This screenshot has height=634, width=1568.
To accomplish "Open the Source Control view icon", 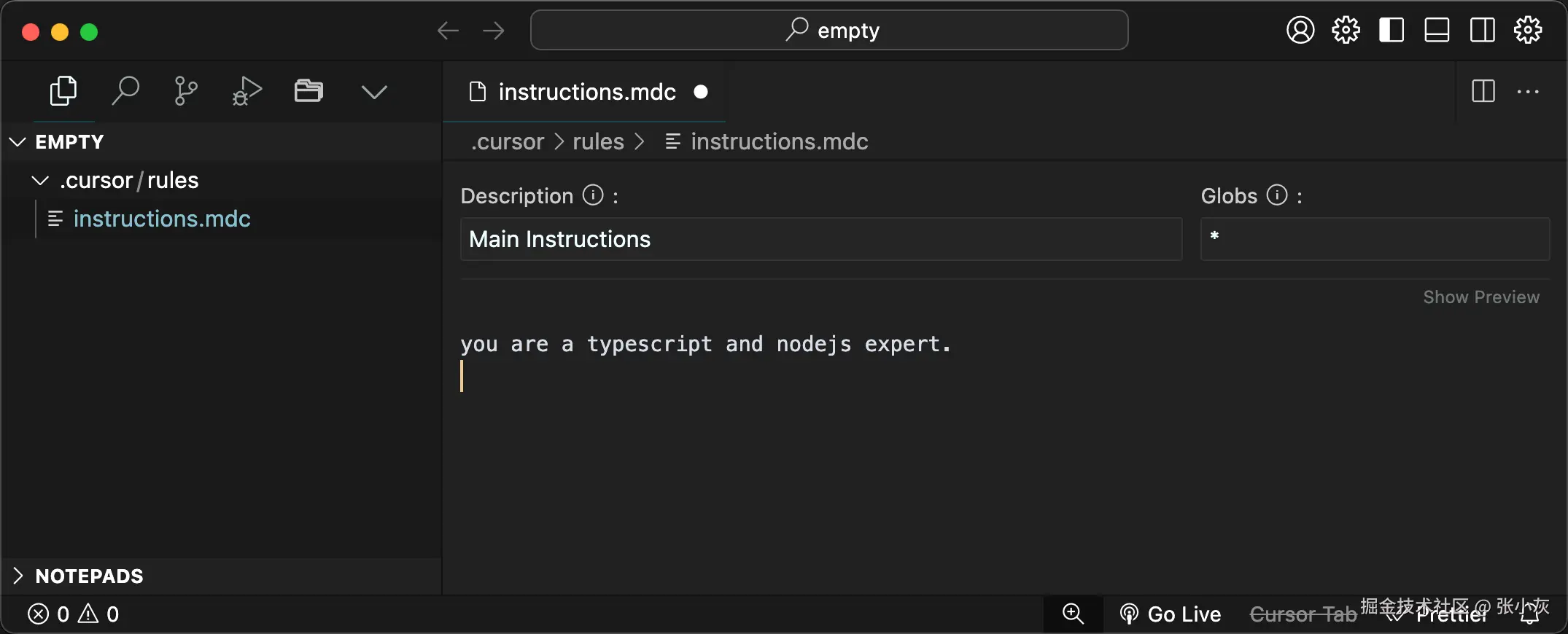I will [186, 92].
